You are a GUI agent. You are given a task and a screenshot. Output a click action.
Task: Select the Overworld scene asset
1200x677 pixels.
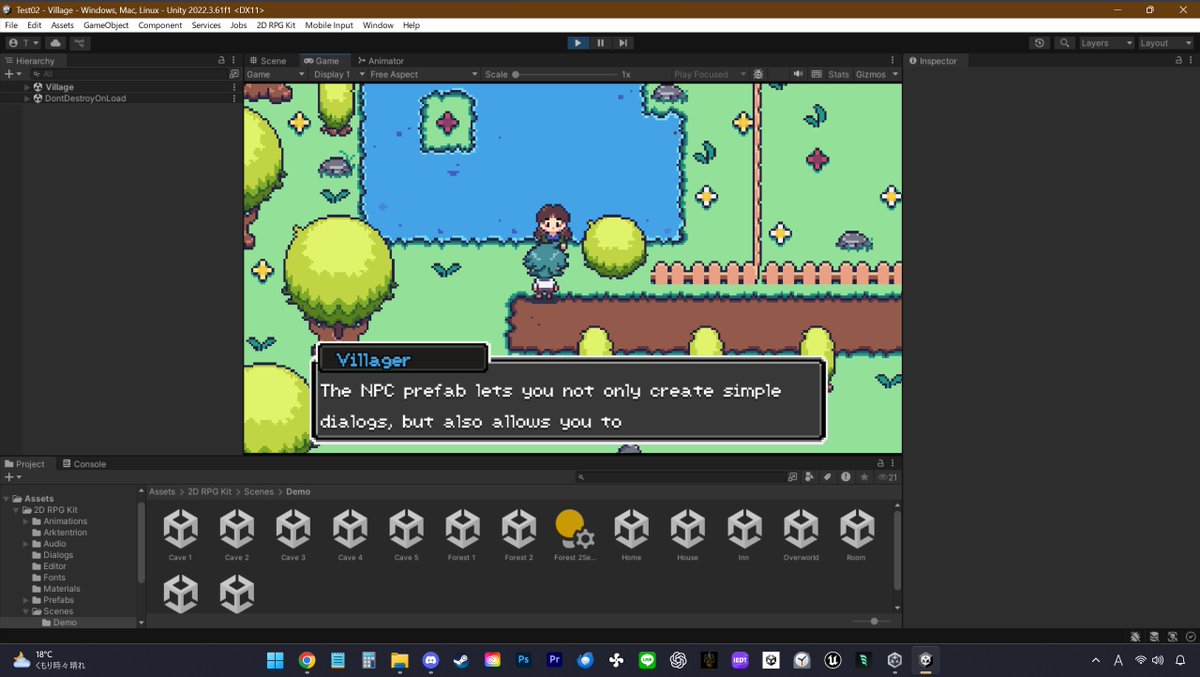click(x=800, y=535)
